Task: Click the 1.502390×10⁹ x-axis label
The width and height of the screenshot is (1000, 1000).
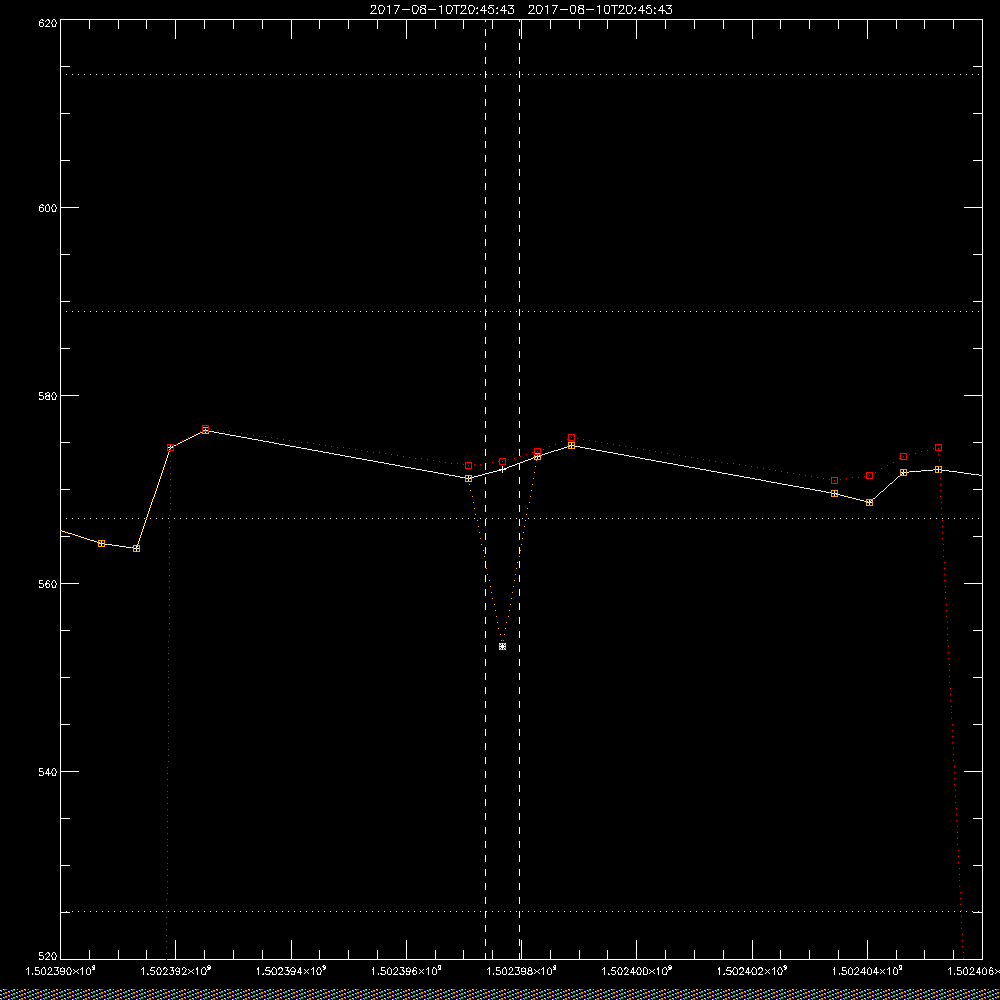Action: 60,971
